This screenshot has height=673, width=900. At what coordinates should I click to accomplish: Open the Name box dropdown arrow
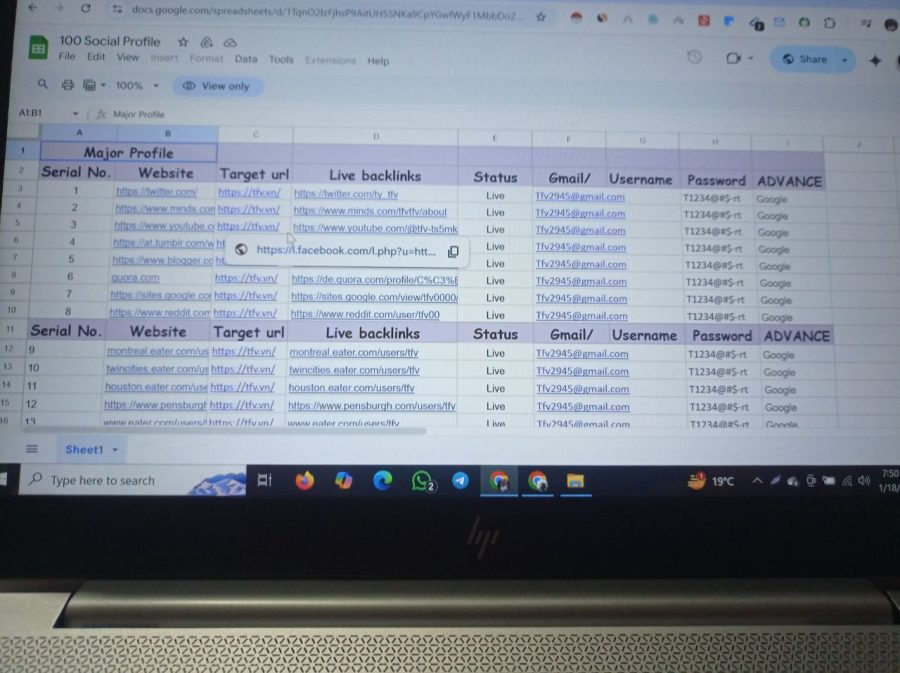75,114
